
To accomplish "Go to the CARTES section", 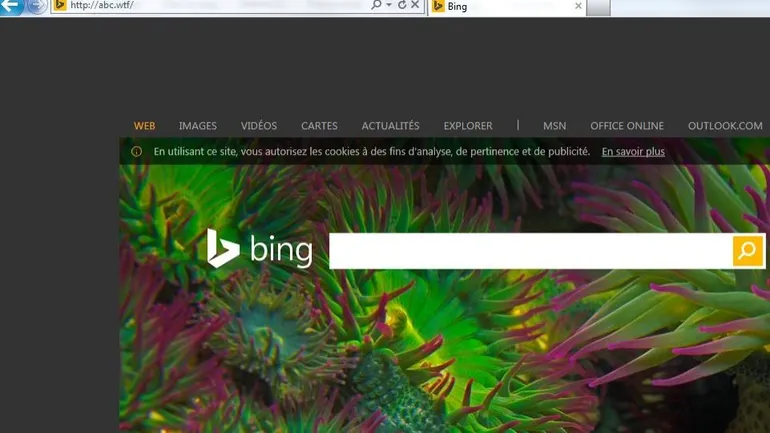I will 319,126.
